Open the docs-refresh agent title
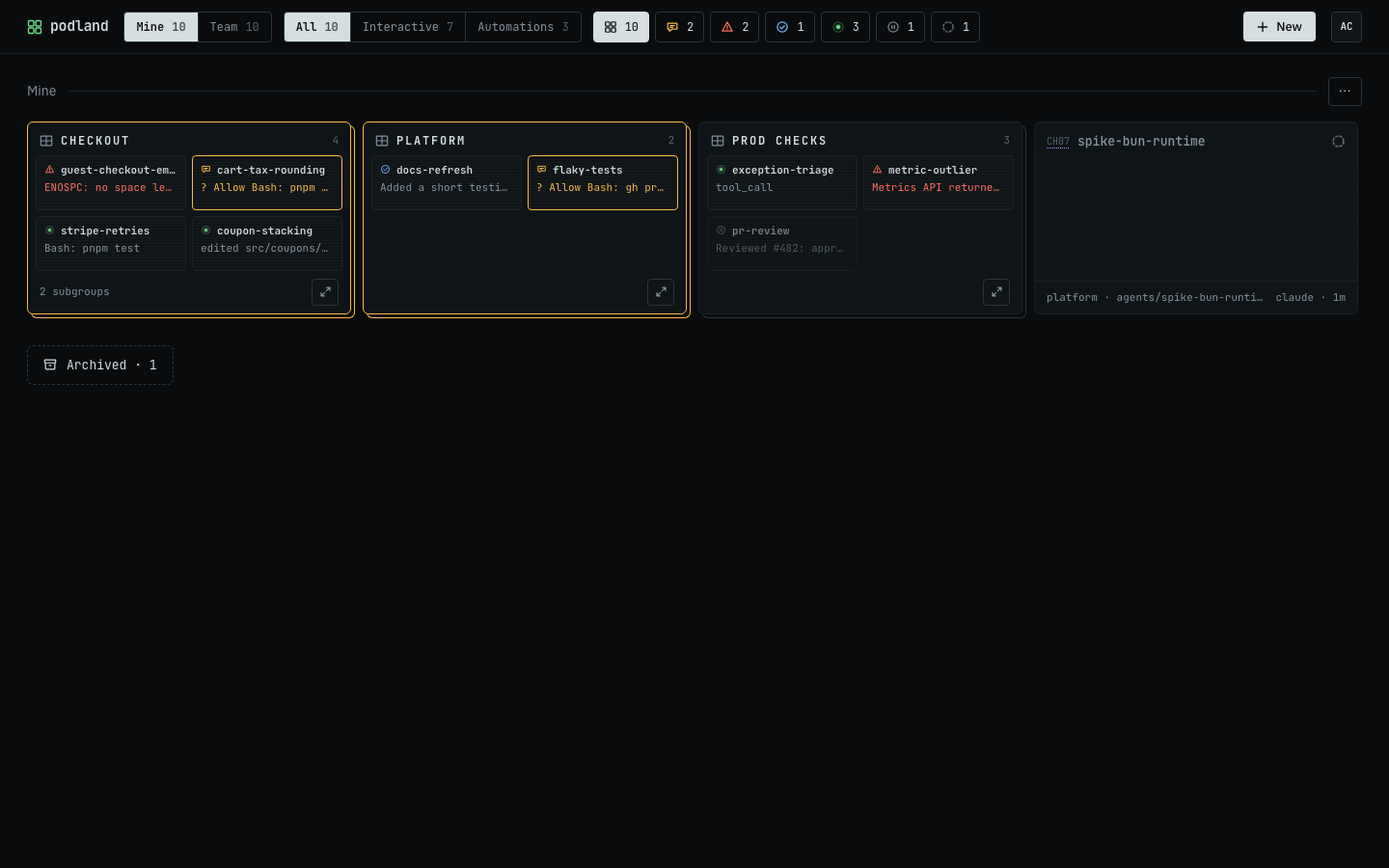 (434, 171)
